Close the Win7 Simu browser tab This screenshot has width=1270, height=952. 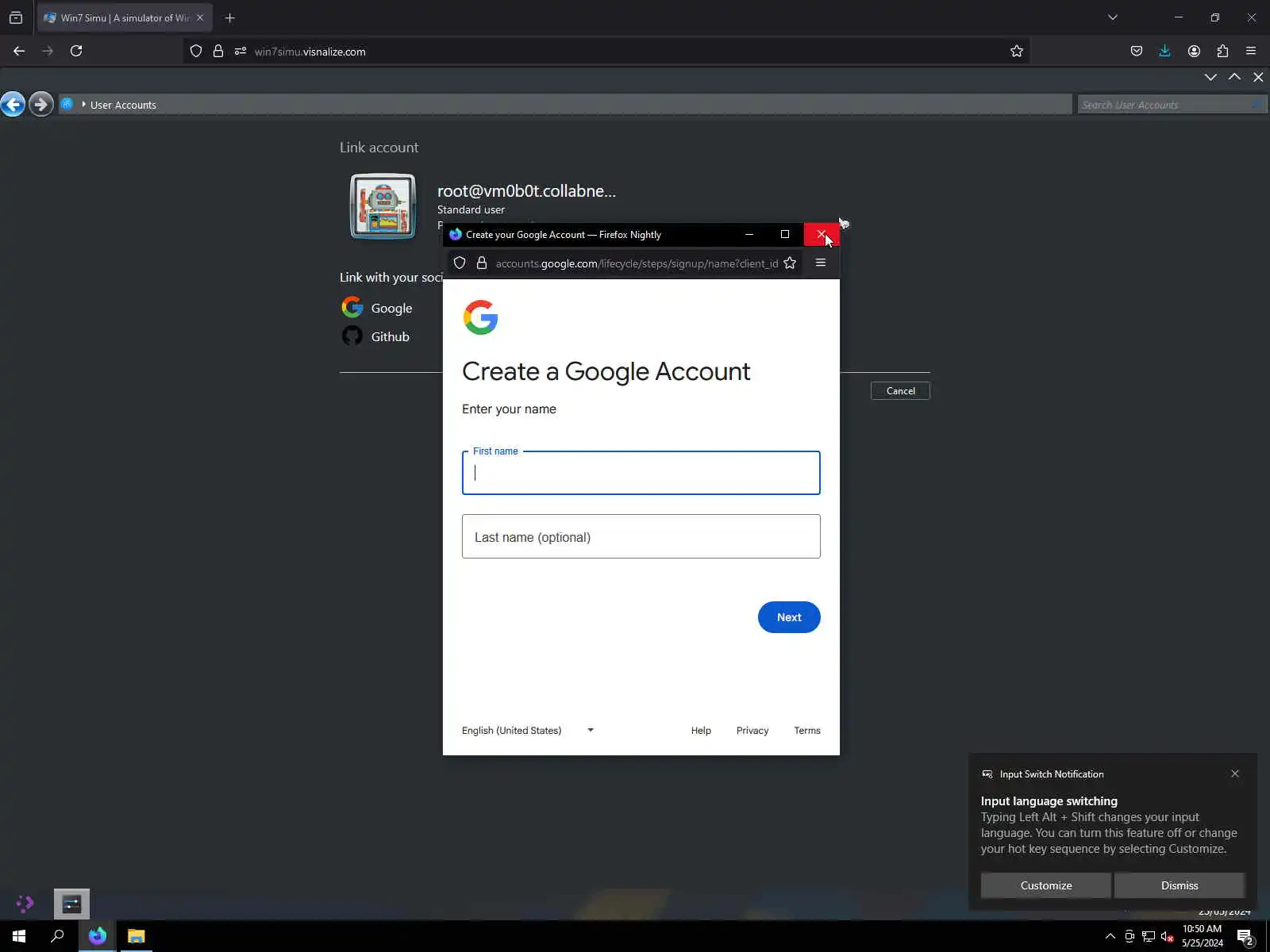coord(200,17)
